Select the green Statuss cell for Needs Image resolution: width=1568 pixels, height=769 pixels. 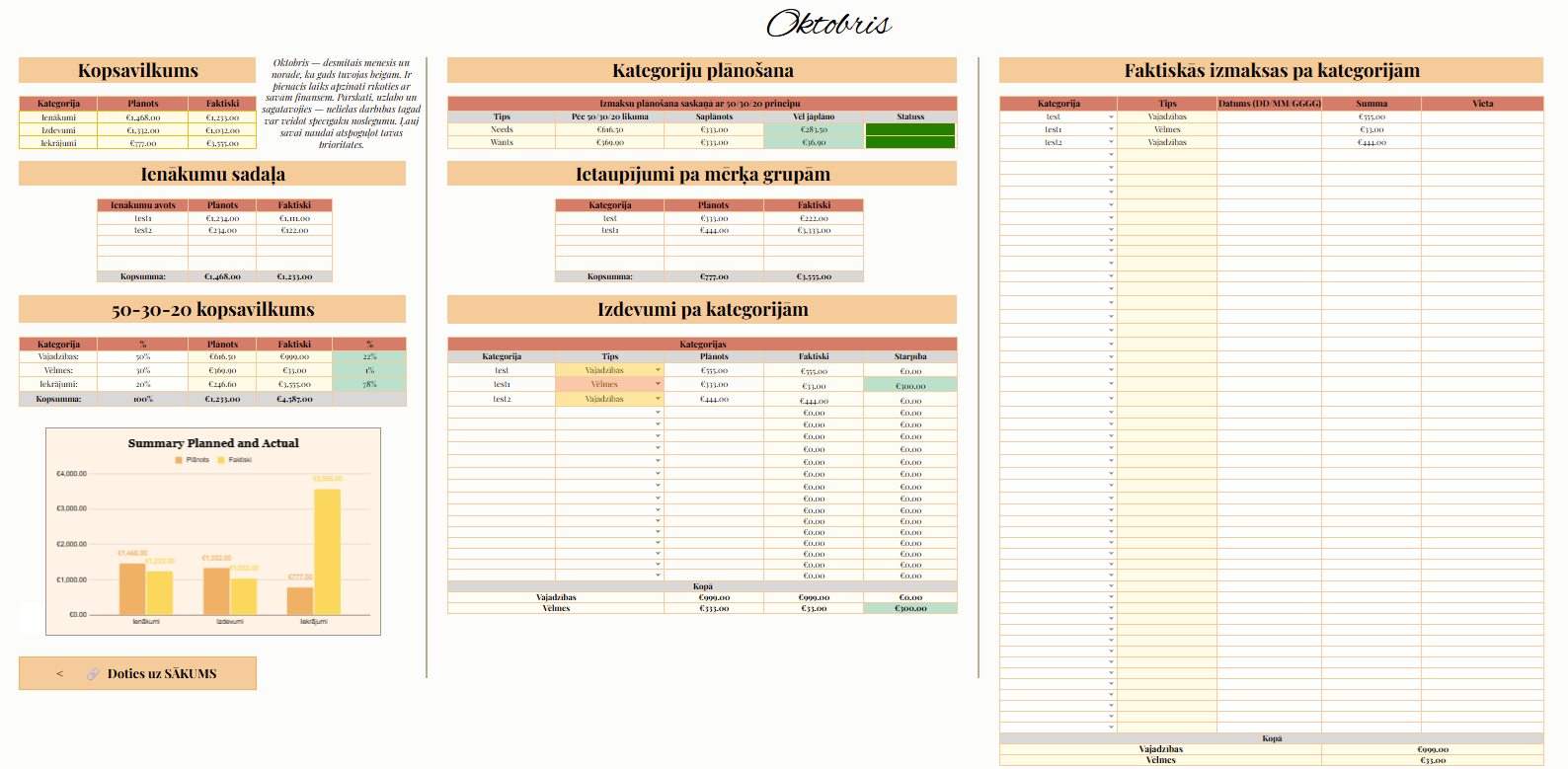pos(909,129)
